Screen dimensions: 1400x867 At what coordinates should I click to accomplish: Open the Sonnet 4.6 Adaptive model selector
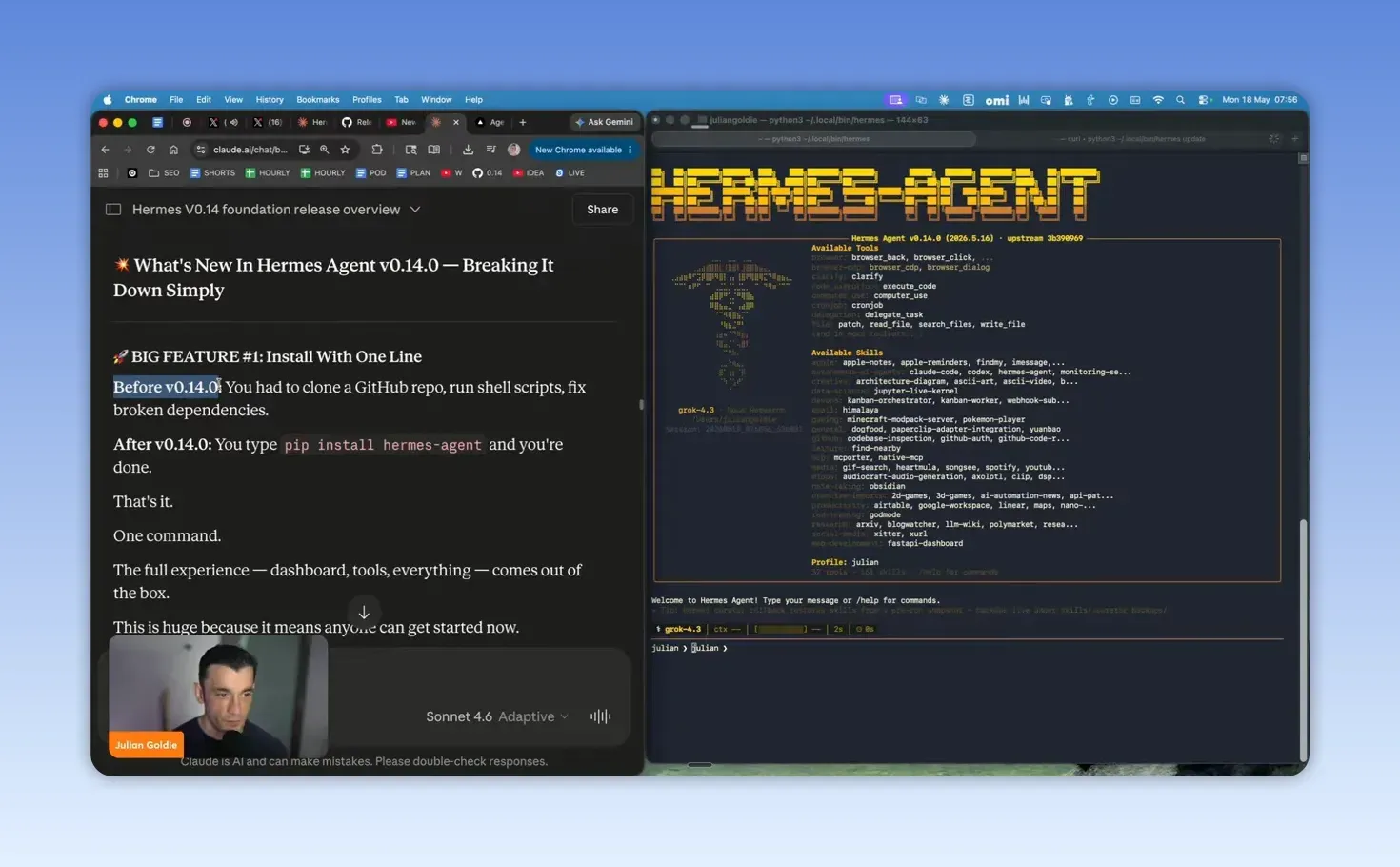[497, 716]
